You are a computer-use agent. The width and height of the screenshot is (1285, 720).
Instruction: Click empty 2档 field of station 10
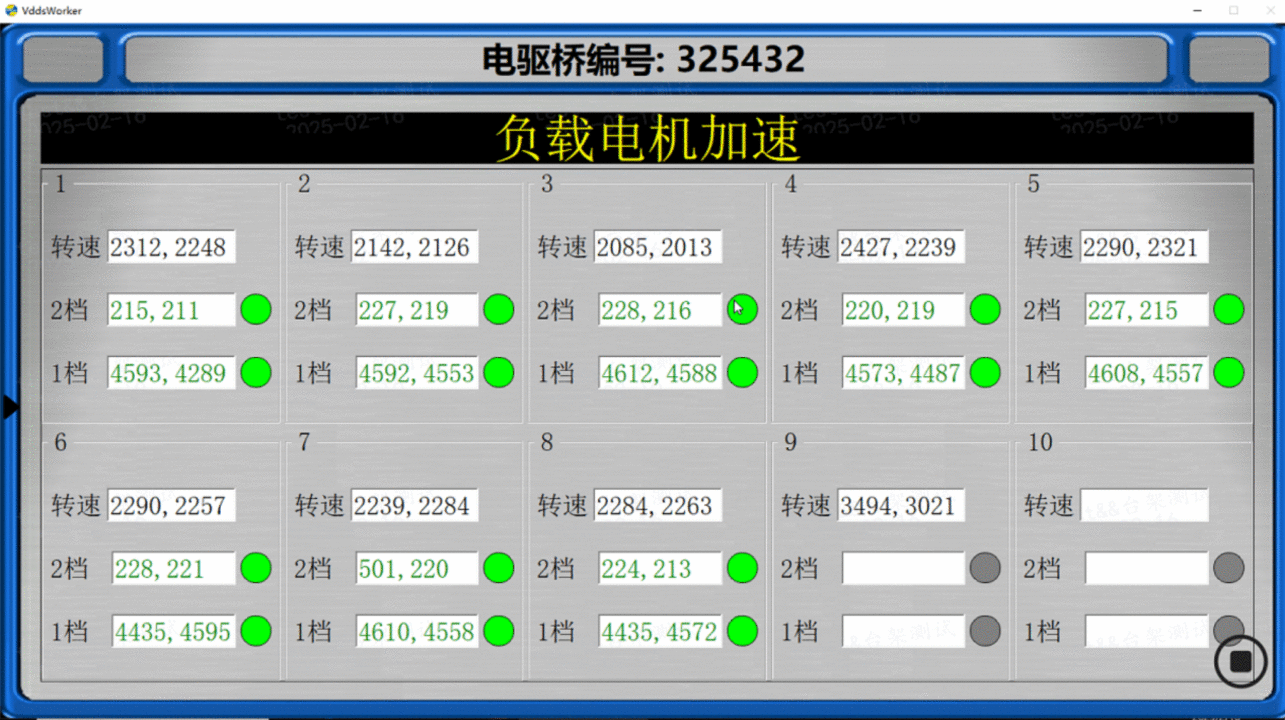1146,568
